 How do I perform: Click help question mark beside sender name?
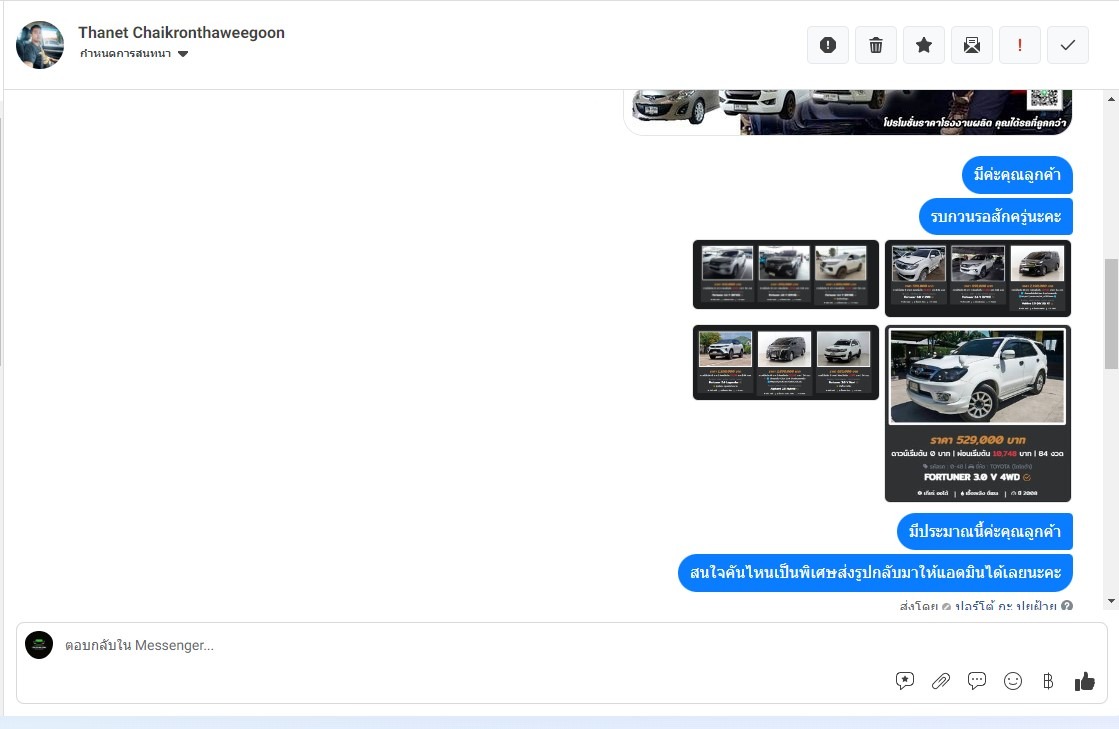click(x=1067, y=606)
